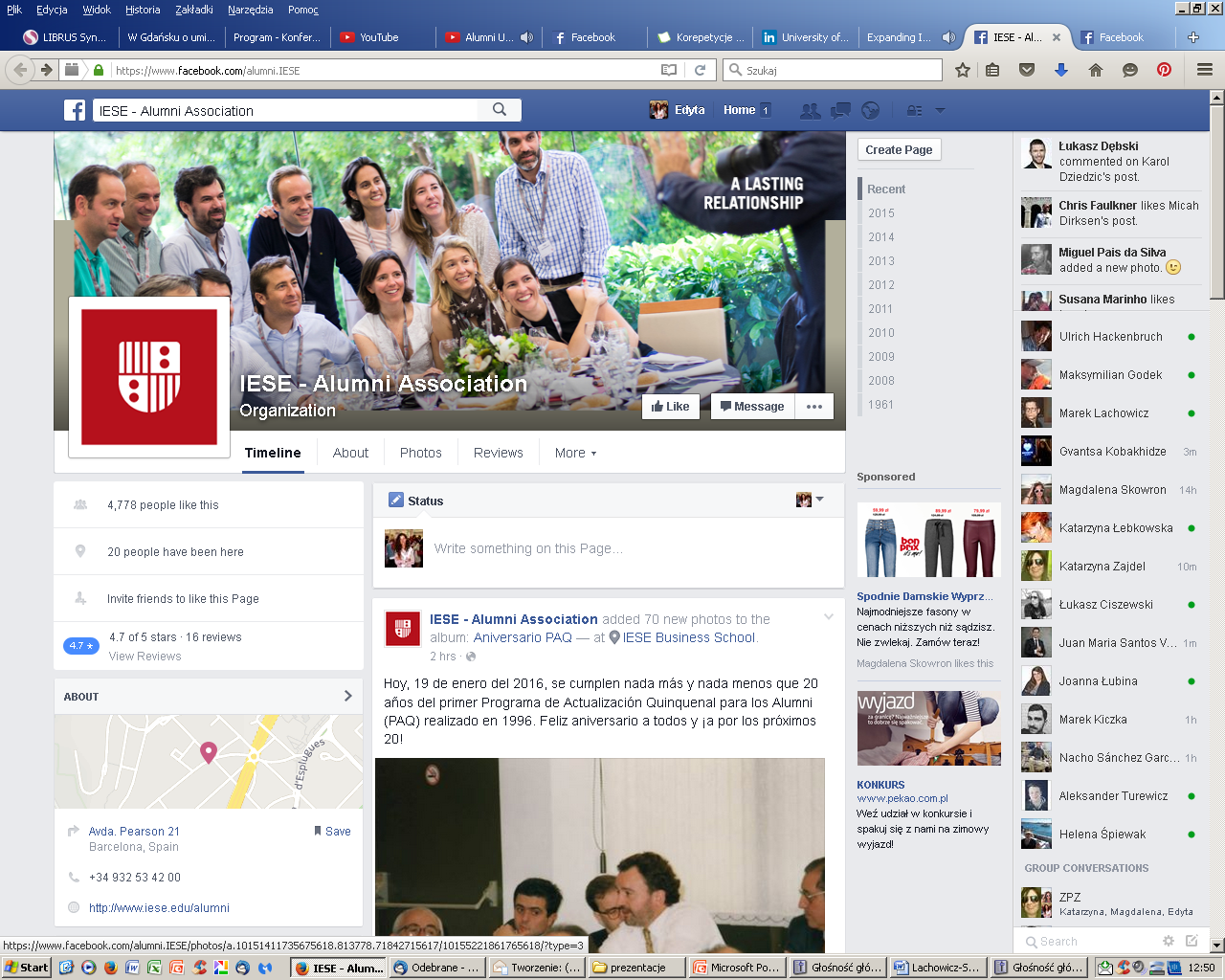Open chat with Ulrich Hackenbruch

[1110, 337]
